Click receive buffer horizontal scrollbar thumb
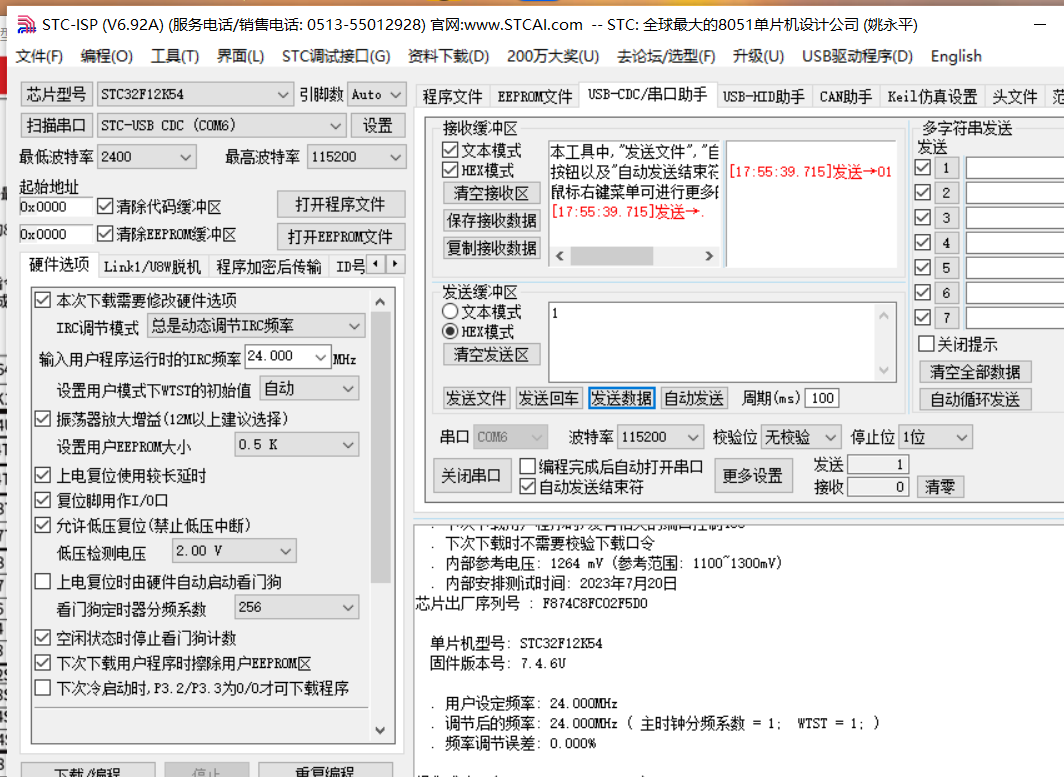The image size is (1064, 777). 611,256
